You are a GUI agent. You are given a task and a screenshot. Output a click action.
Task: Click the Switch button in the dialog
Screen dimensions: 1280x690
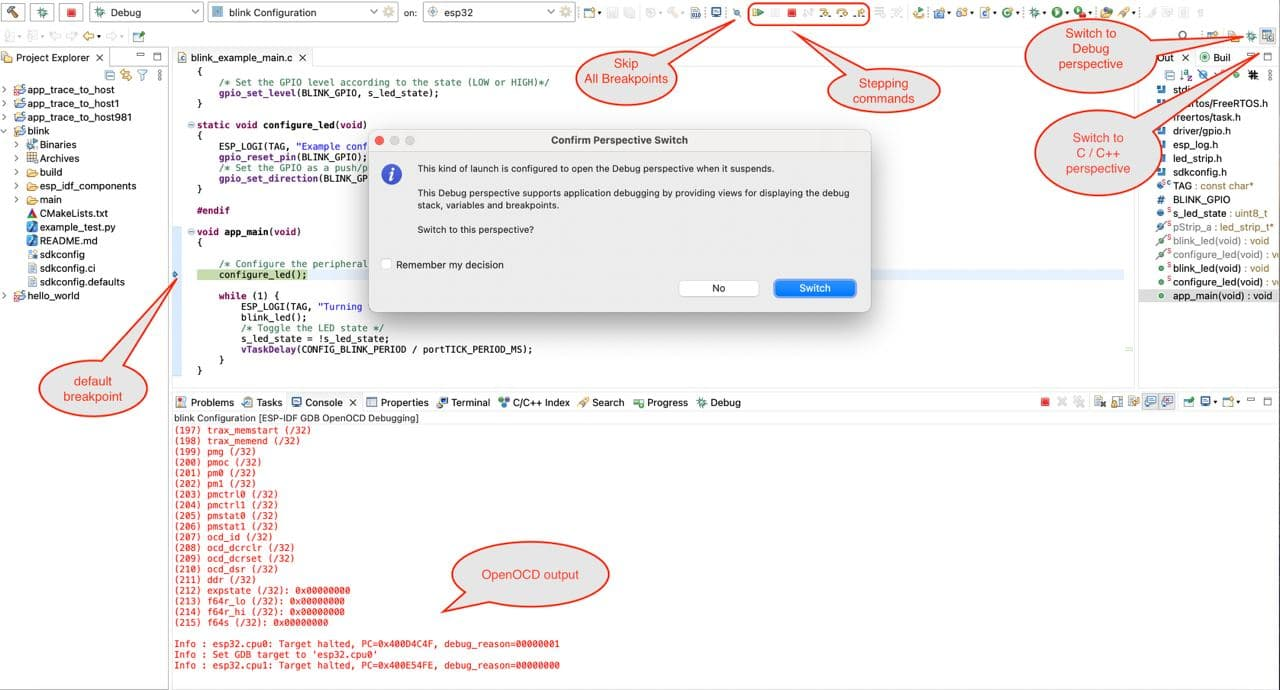(x=814, y=288)
